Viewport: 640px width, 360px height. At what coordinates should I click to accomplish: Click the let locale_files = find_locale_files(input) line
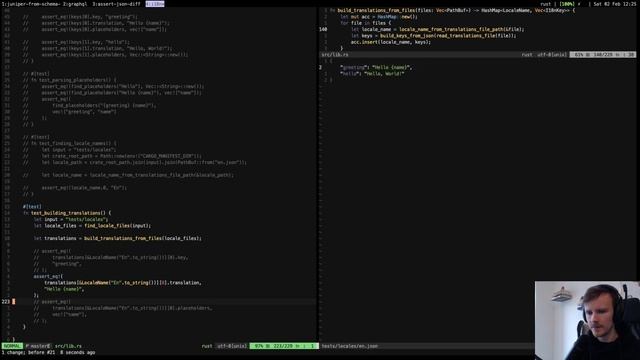click(x=92, y=226)
